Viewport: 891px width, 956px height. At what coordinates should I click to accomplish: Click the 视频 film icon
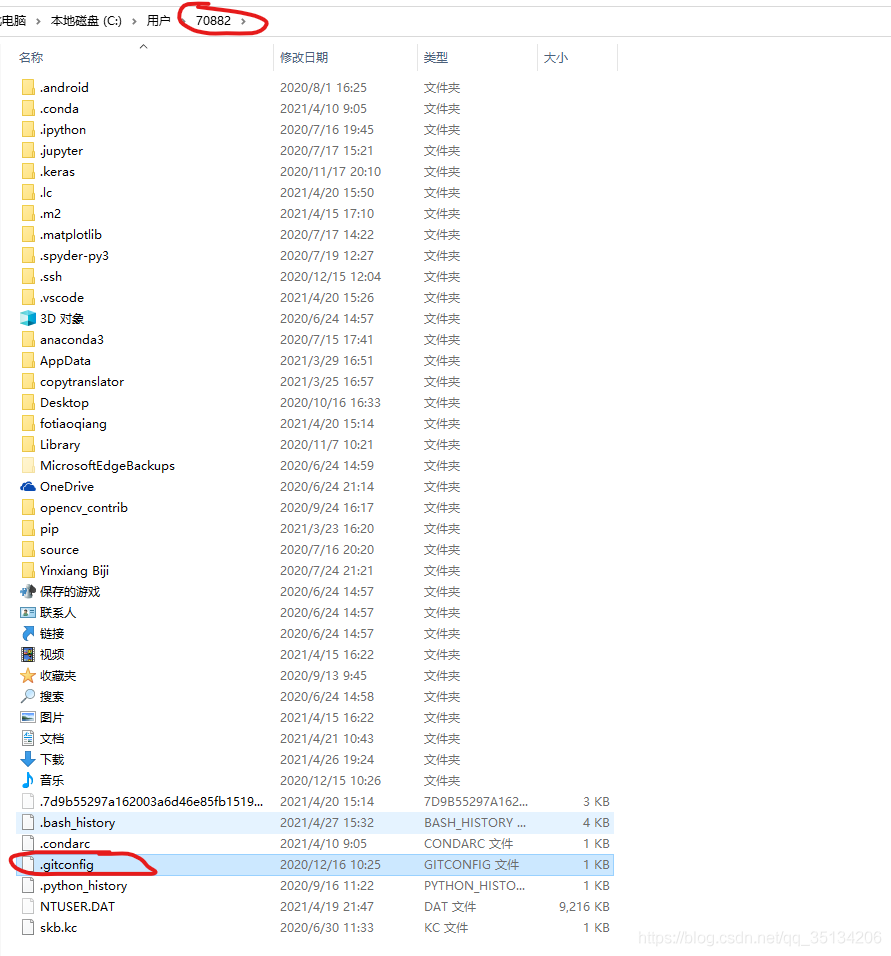[x=28, y=654]
